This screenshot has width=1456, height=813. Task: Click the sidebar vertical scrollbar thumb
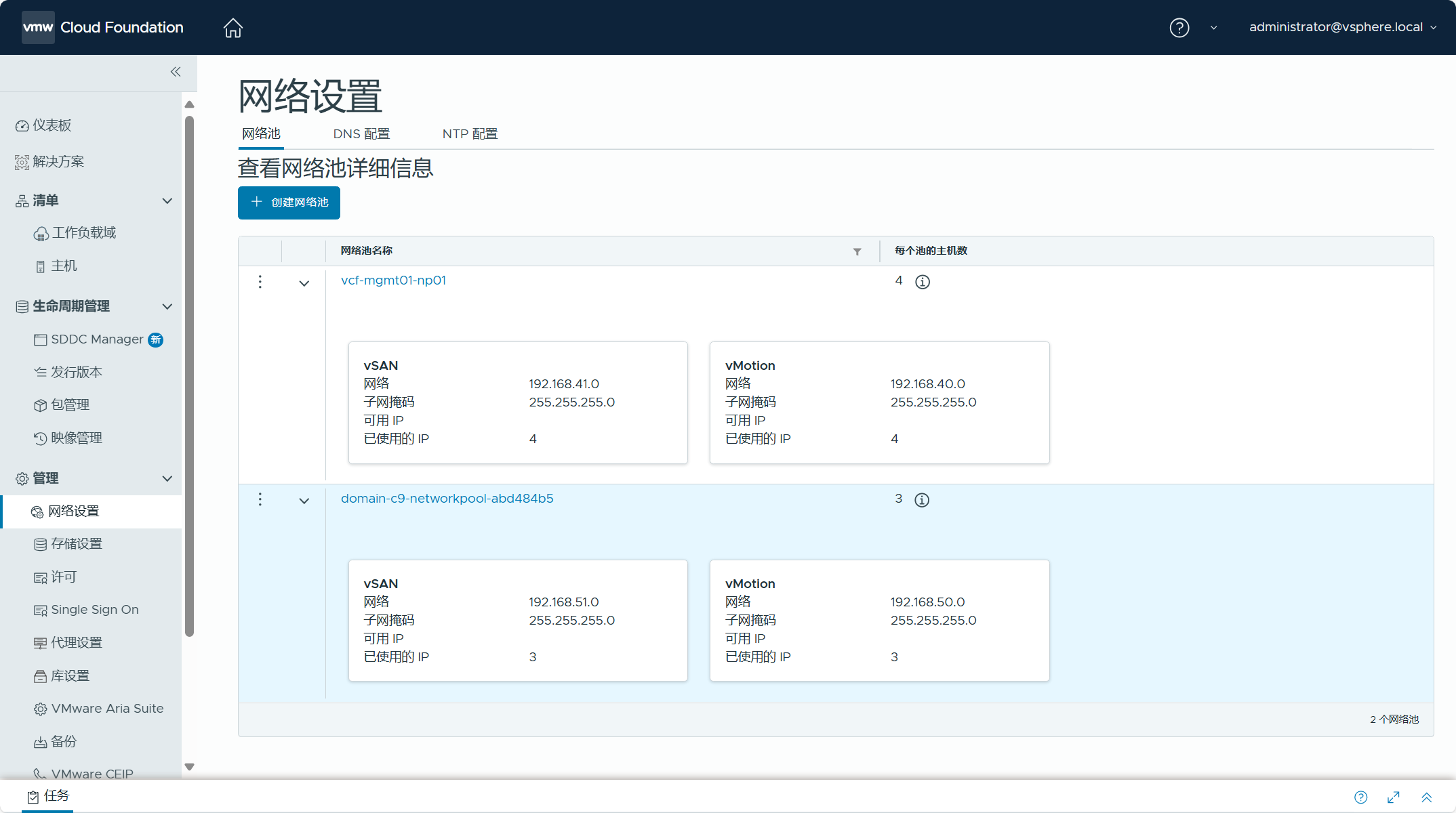tap(190, 377)
